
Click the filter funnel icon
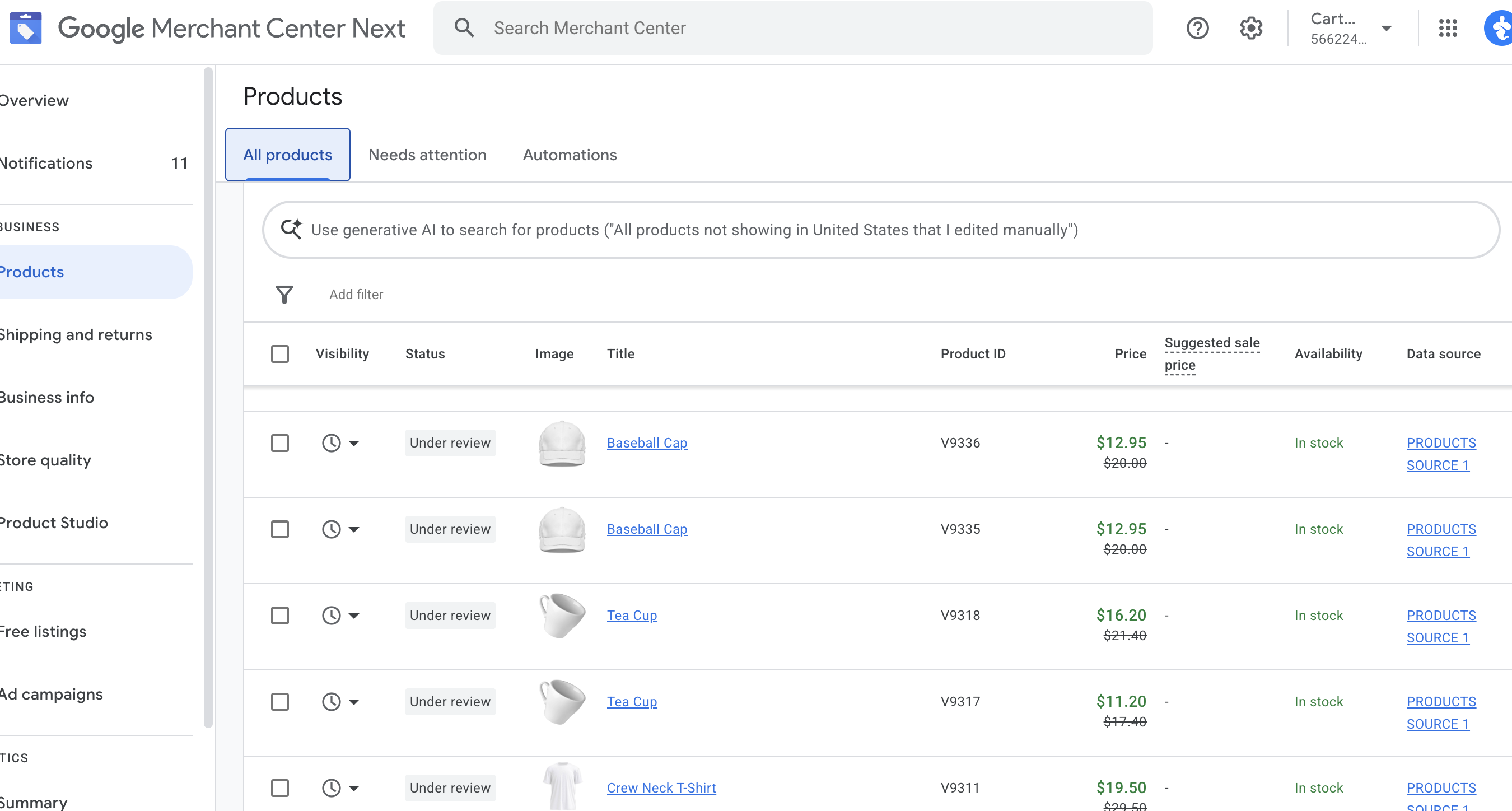tap(284, 294)
